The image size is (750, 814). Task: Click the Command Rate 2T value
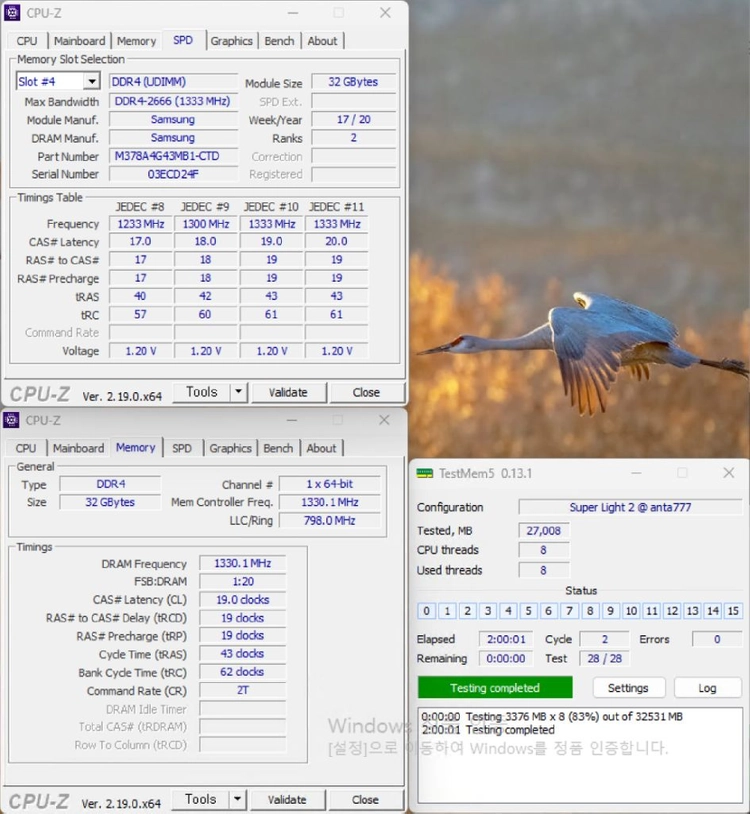(x=242, y=690)
